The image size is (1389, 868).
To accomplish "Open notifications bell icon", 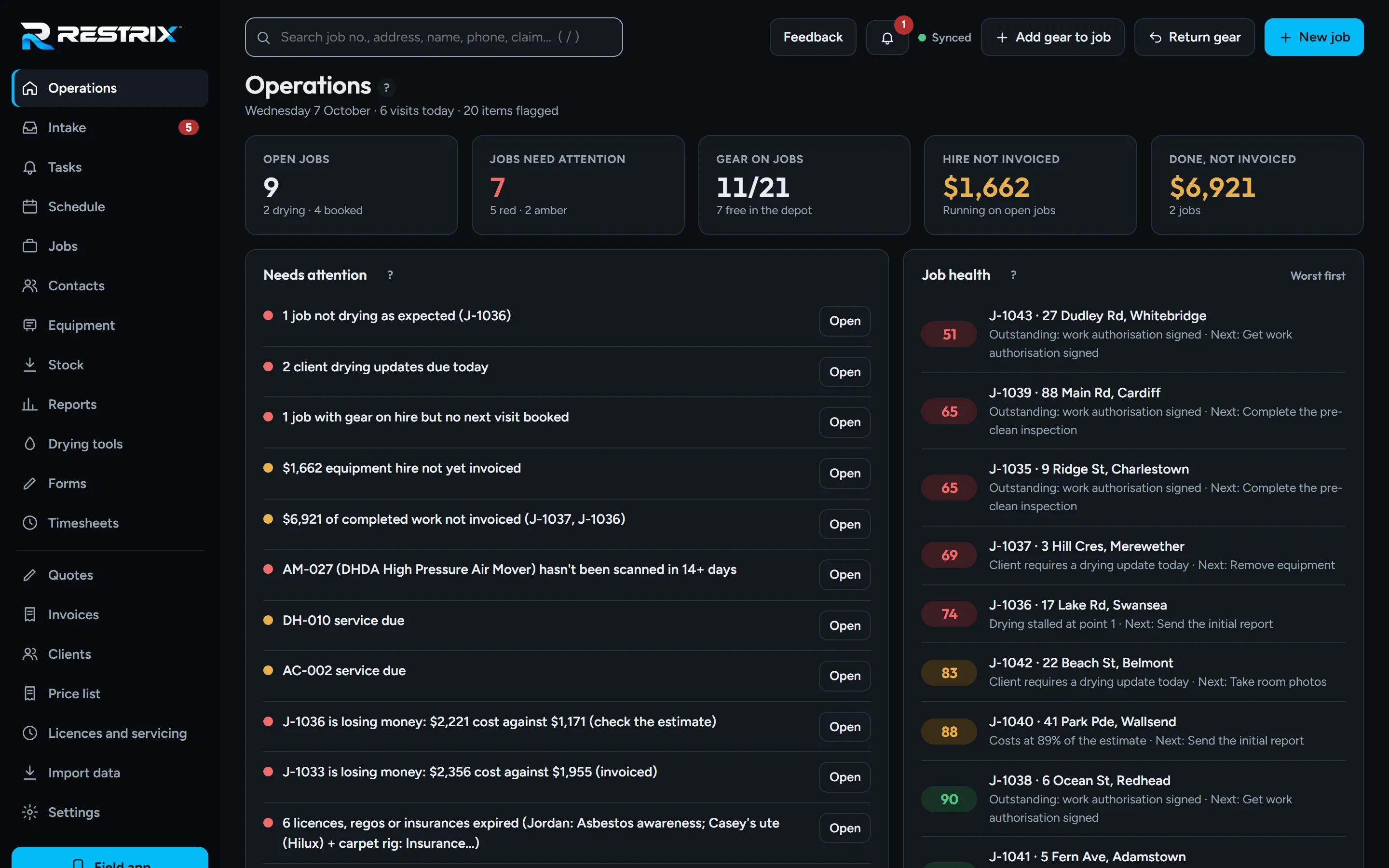I will (887, 38).
